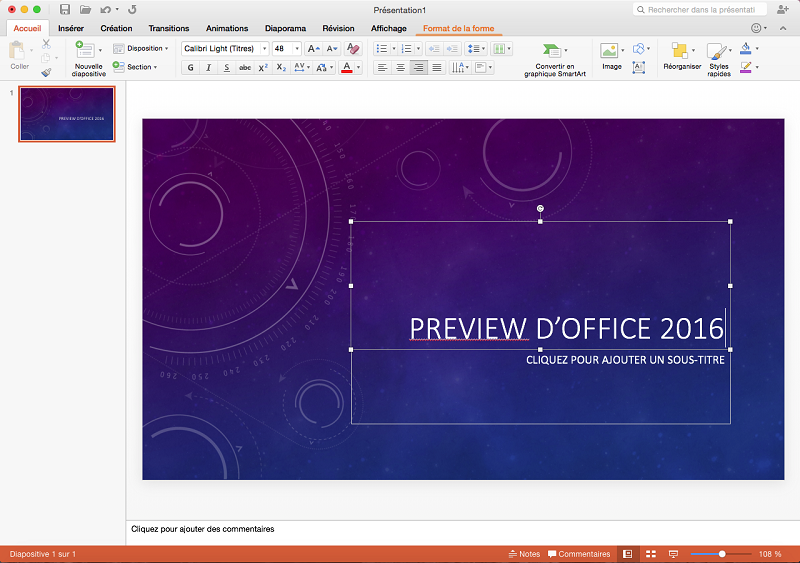This screenshot has height=563, width=800.
Task: Click the shape fill paint bucket
Action: (745, 48)
